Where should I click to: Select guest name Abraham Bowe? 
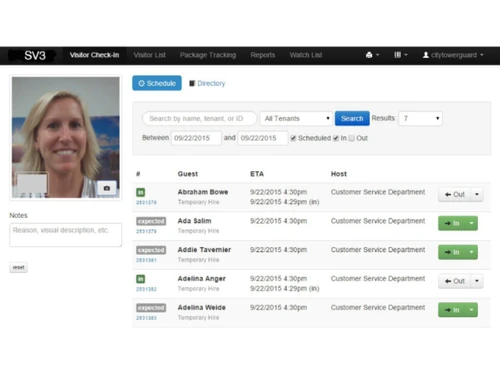pos(203,192)
